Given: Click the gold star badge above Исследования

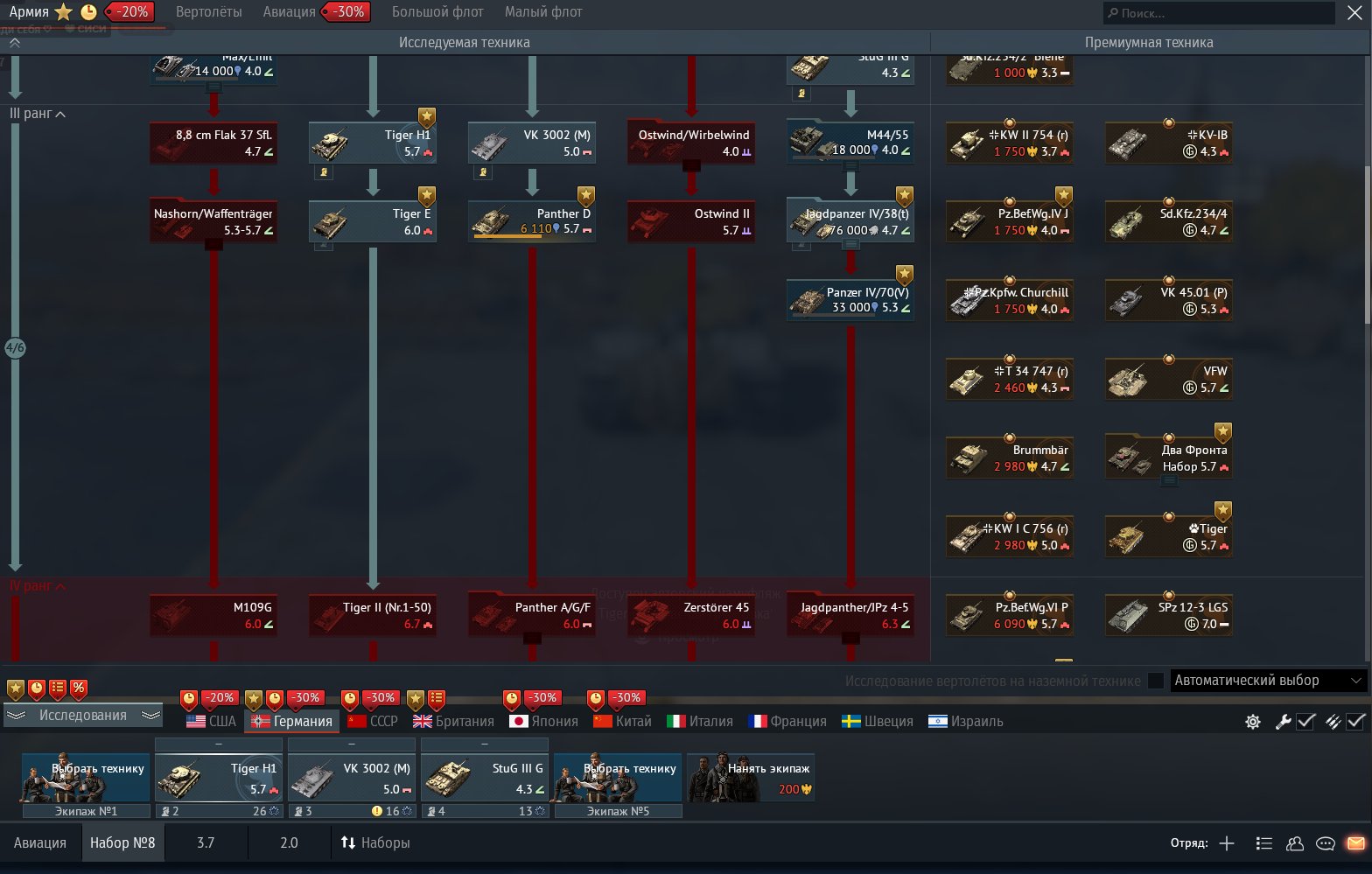Looking at the screenshot, I should pyautogui.click(x=16, y=689).
